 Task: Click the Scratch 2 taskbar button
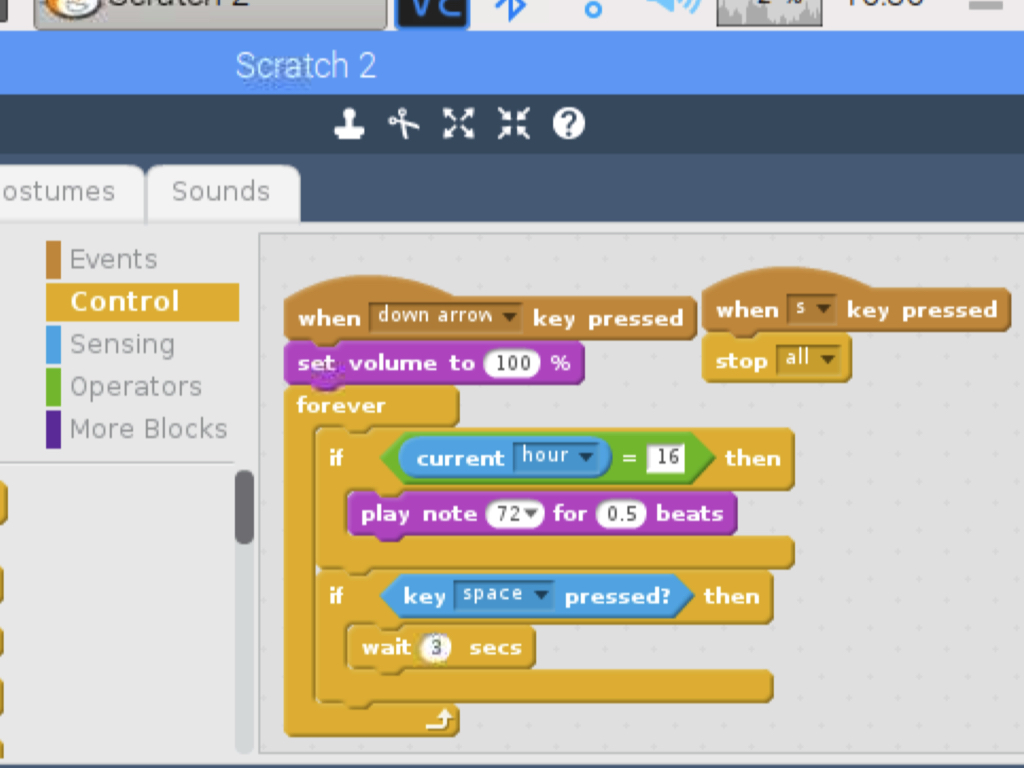(x=210, y=14)
